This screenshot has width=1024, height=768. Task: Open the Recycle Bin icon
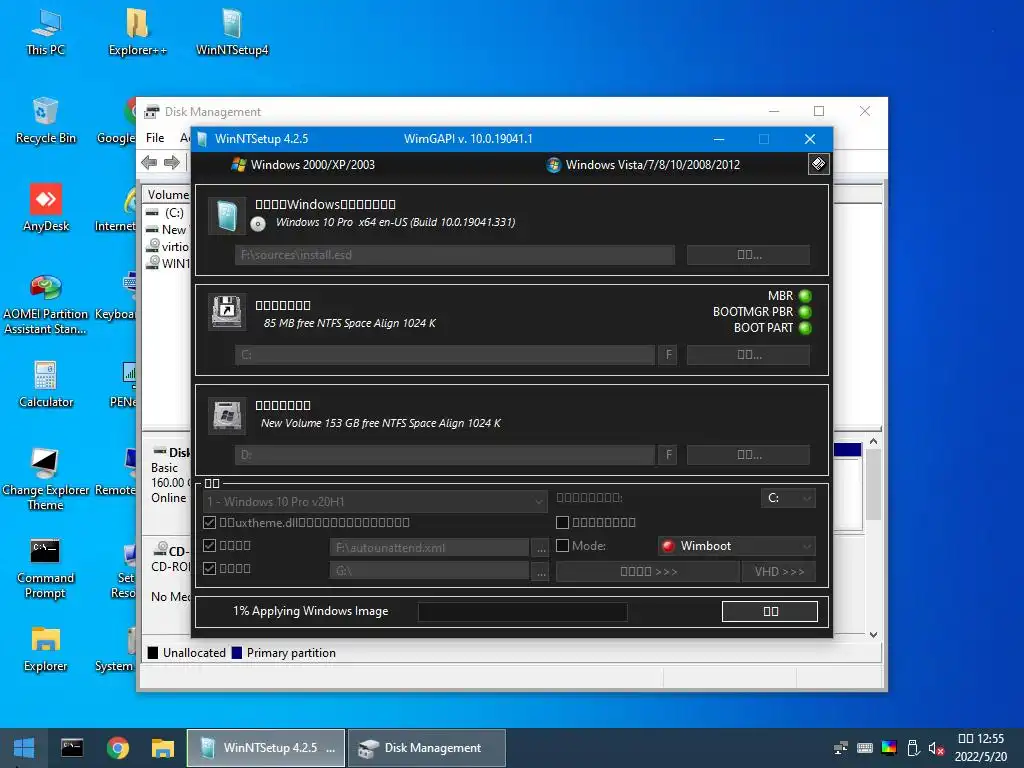[x=46, y=120]
